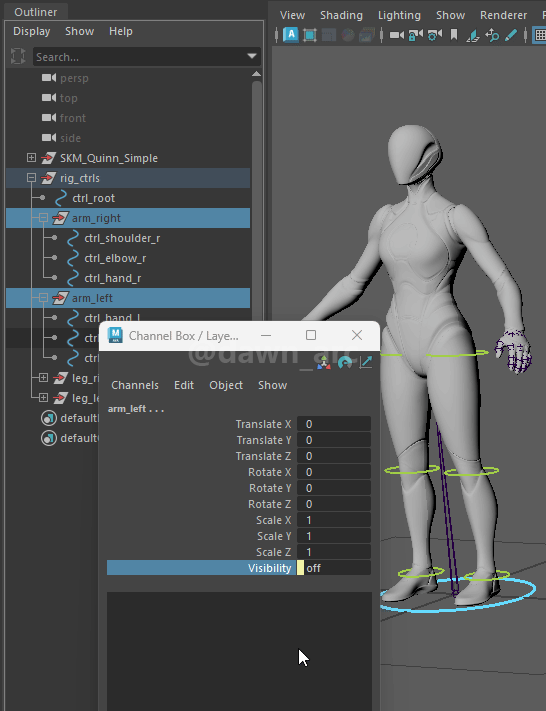Click the Scale Z value field
The image size is (546, 711).
[x=334, y=552]
